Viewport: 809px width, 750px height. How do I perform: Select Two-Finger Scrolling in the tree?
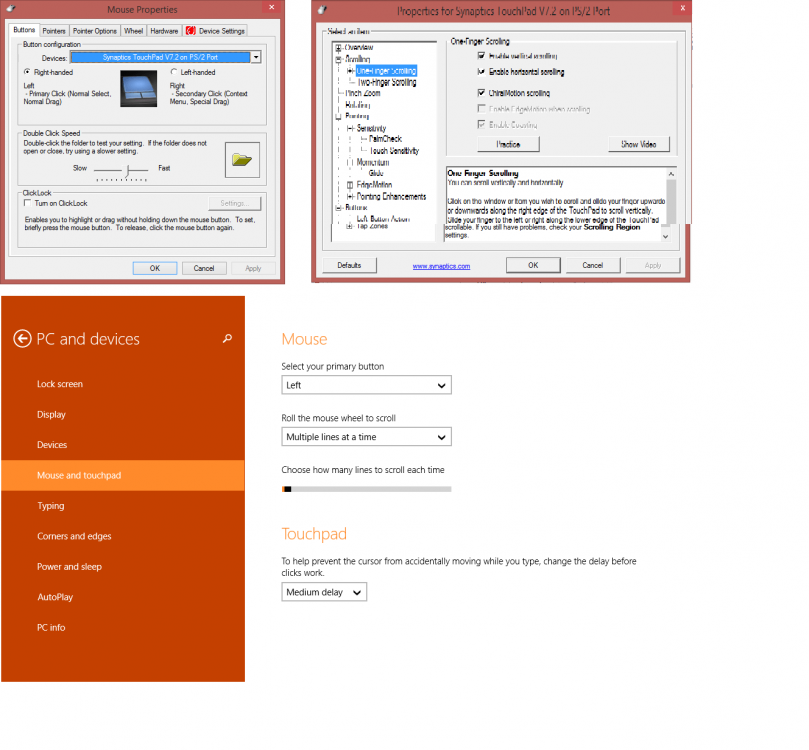(386, 82)
